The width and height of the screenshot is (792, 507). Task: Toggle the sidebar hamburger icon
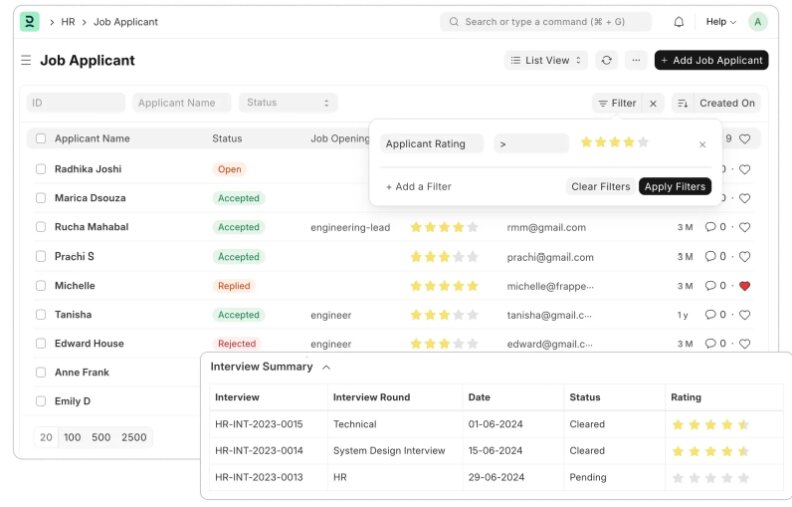click(x=26, y=61)
